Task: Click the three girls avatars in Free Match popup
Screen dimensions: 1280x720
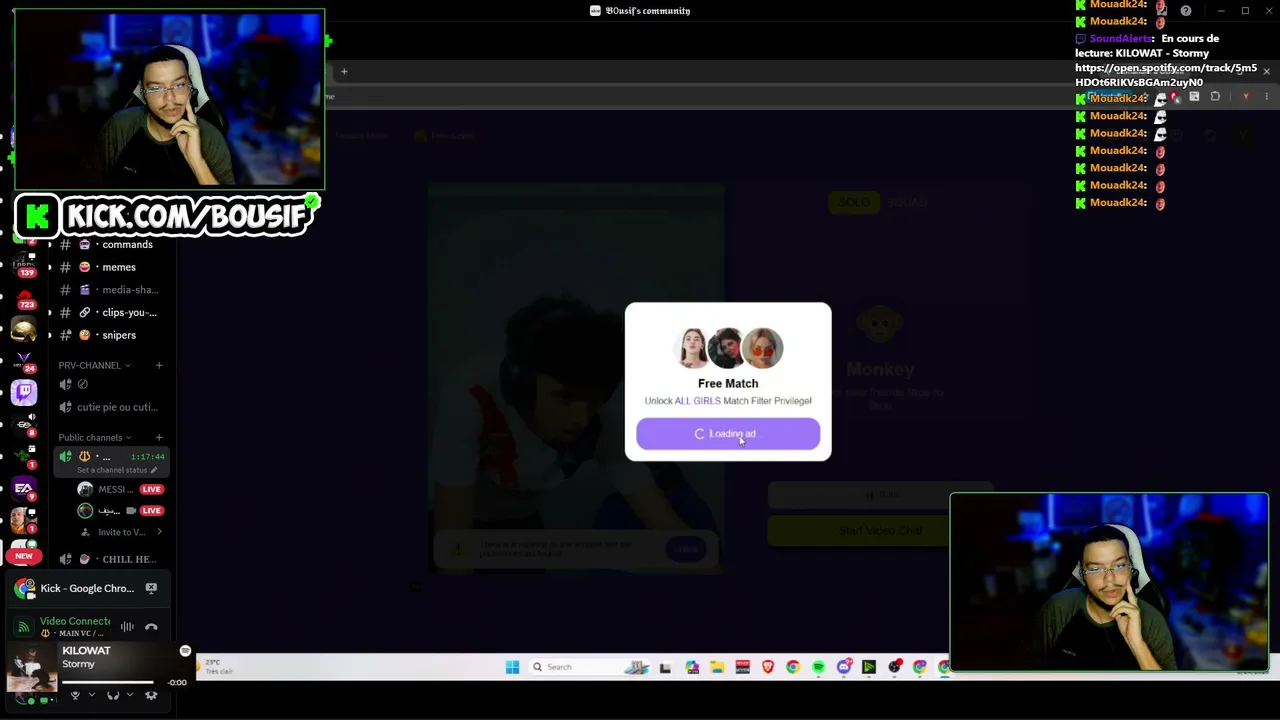Action: click(x=728, y=348)
